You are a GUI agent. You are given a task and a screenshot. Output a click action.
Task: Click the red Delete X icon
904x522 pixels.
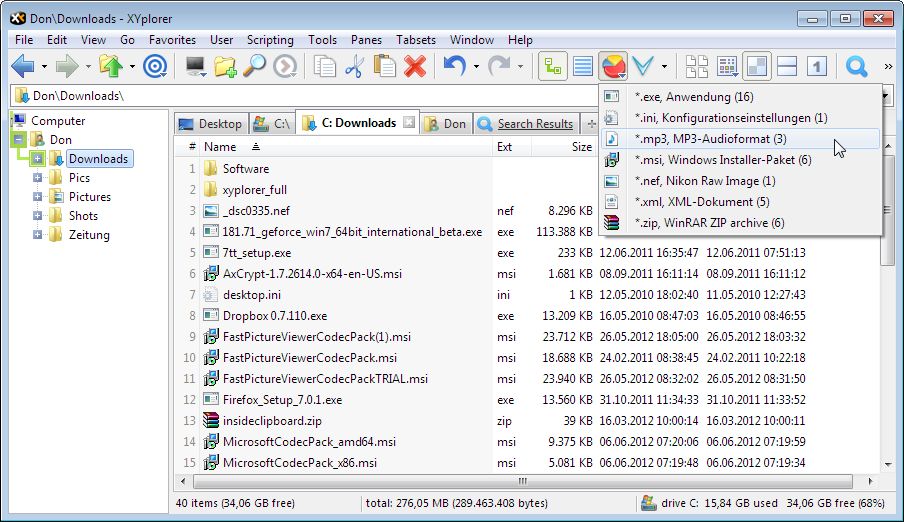pos(415,66)
